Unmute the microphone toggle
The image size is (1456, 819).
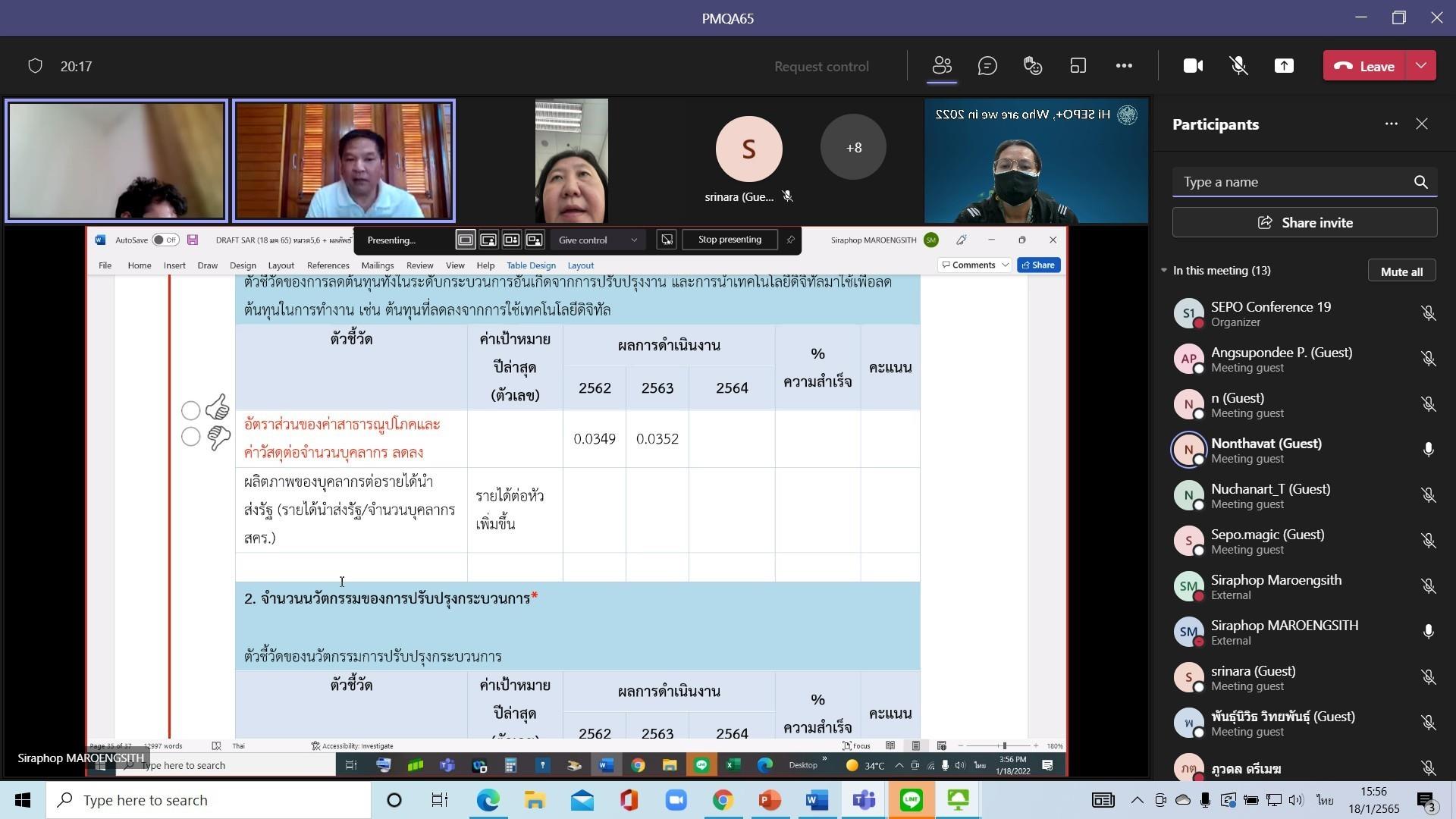(1238, 66)
